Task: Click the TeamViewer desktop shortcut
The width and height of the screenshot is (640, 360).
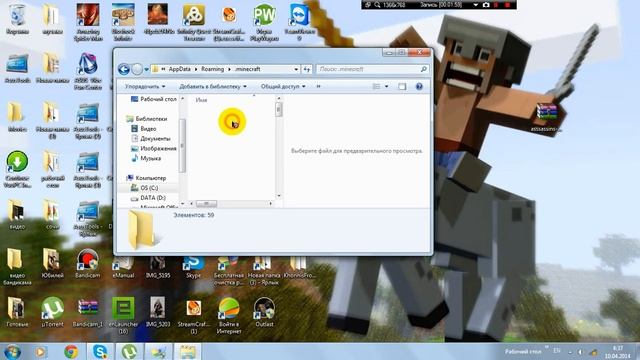Action: point(299,22)
